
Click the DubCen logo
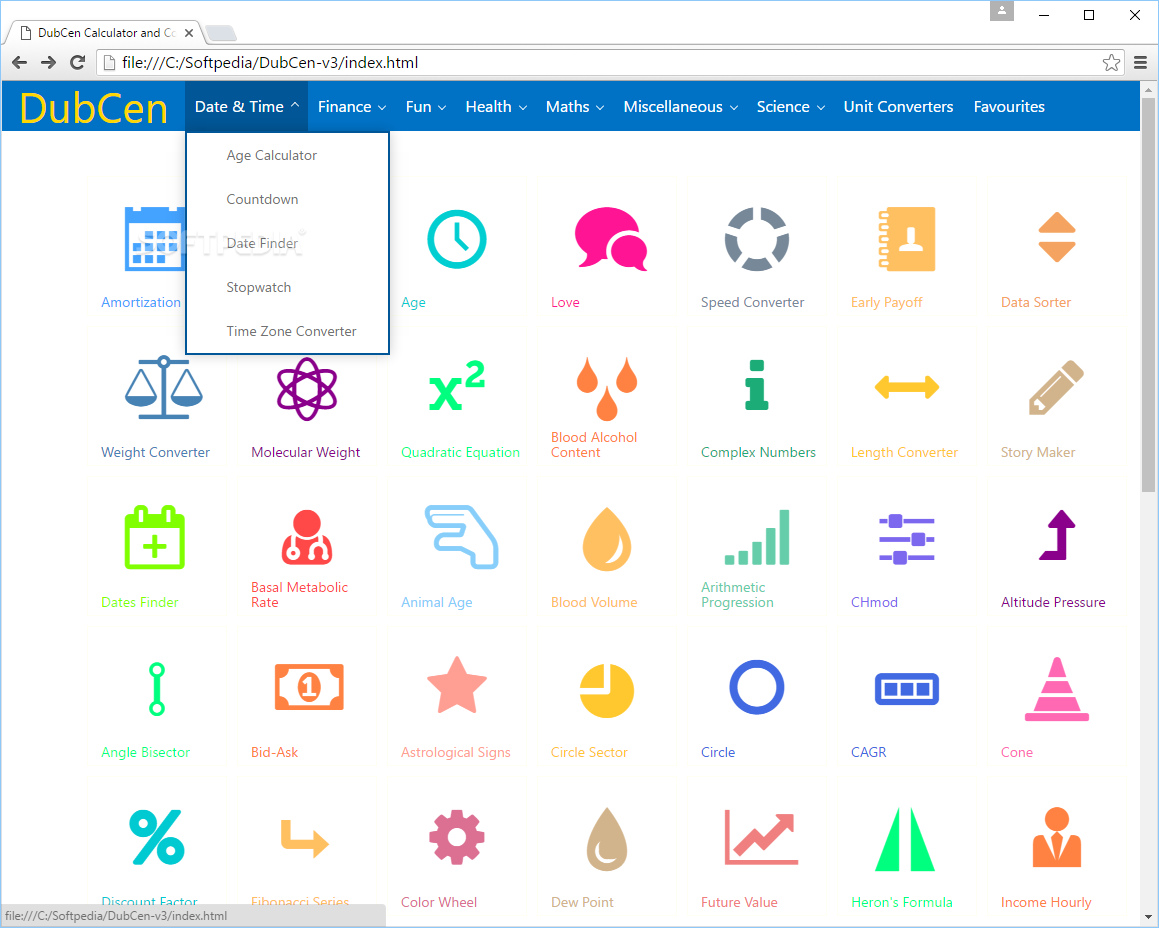coord(94,109)
